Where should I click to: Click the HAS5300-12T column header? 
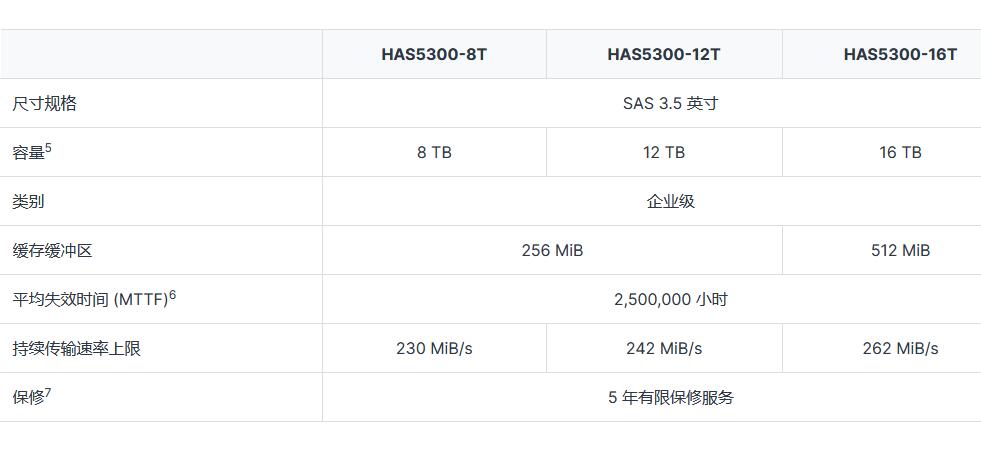coord(663,54)
